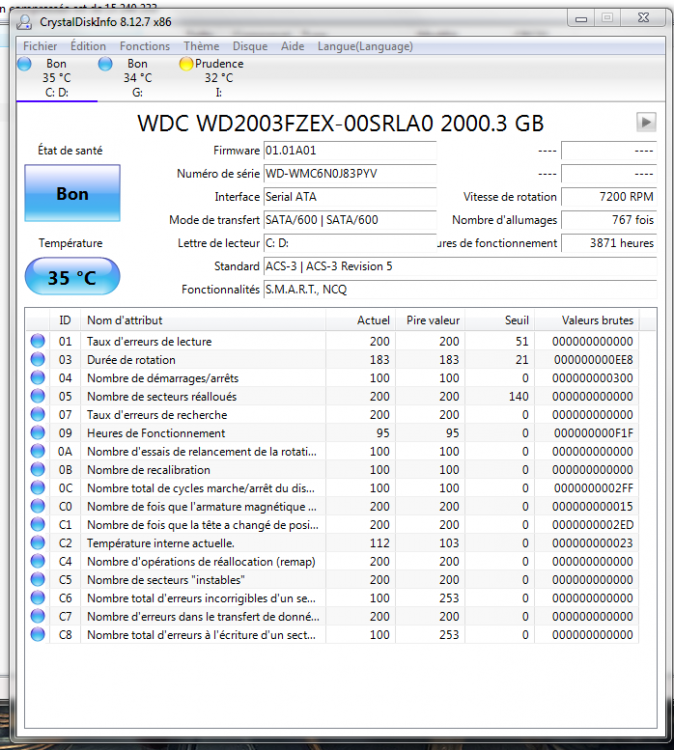
Task: Sort by the ID column header
Action: pyautogui.click(x=65, y=320)
